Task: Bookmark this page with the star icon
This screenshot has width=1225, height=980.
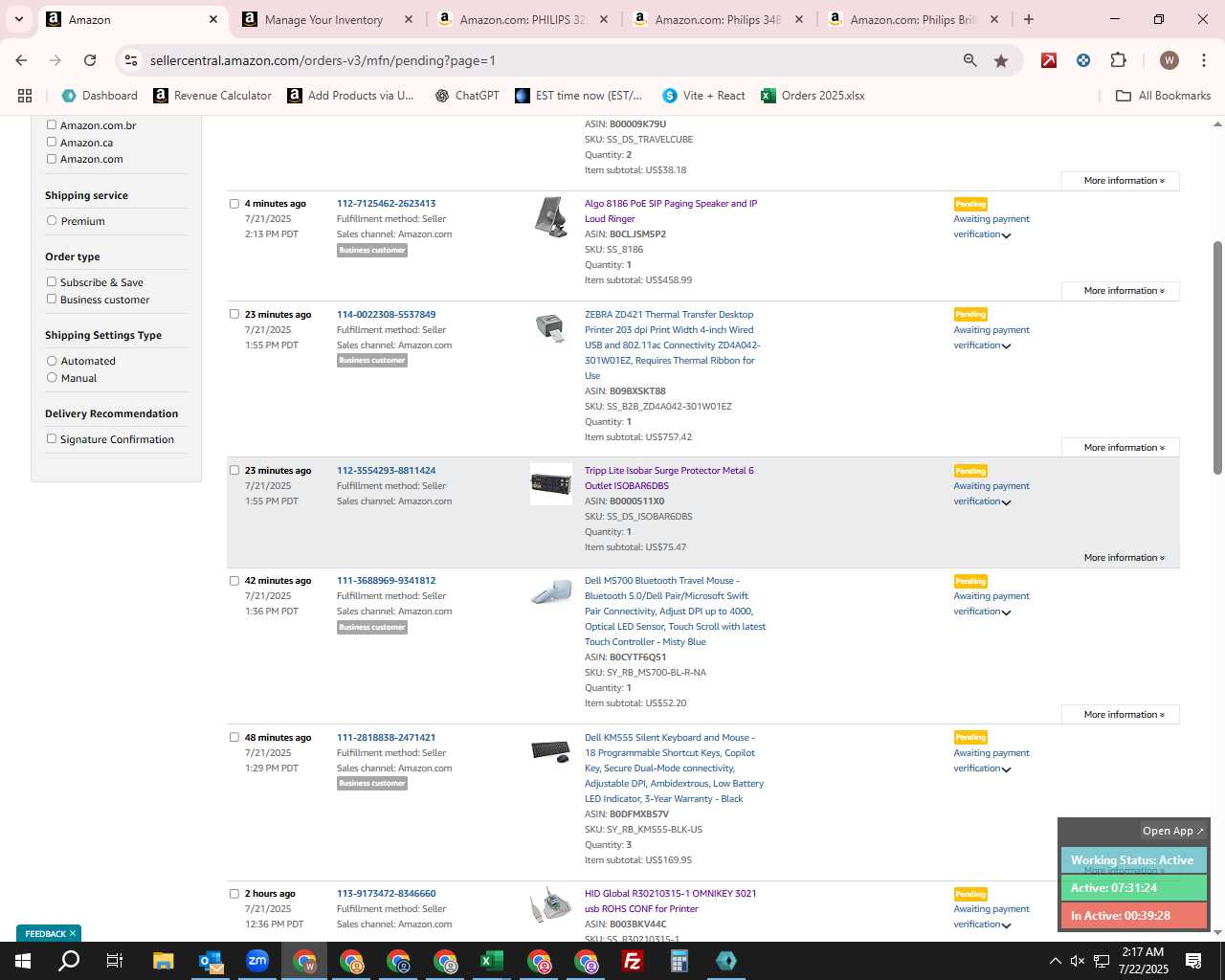Action: [1001, 60]
